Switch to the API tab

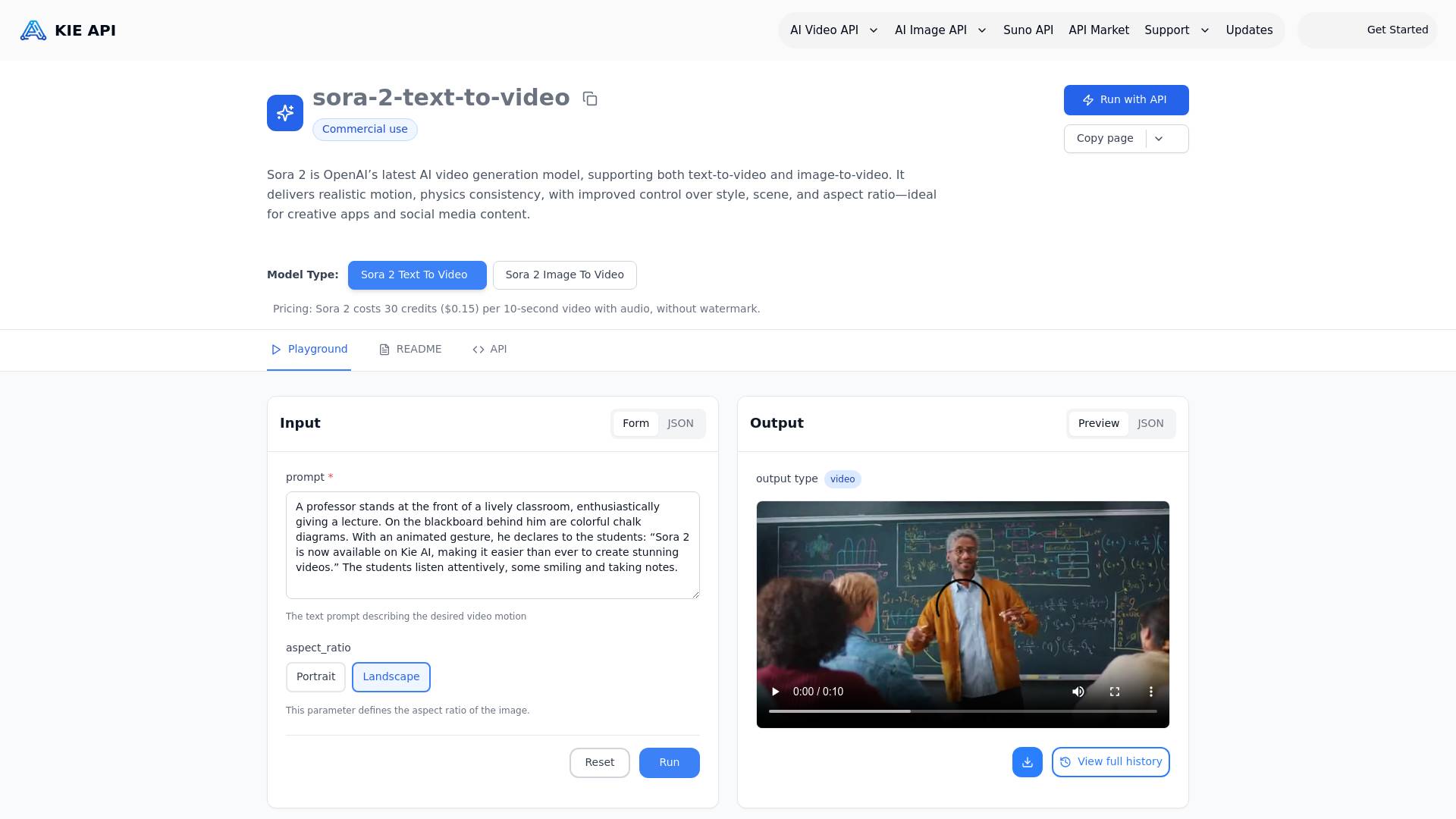[490, 350]
